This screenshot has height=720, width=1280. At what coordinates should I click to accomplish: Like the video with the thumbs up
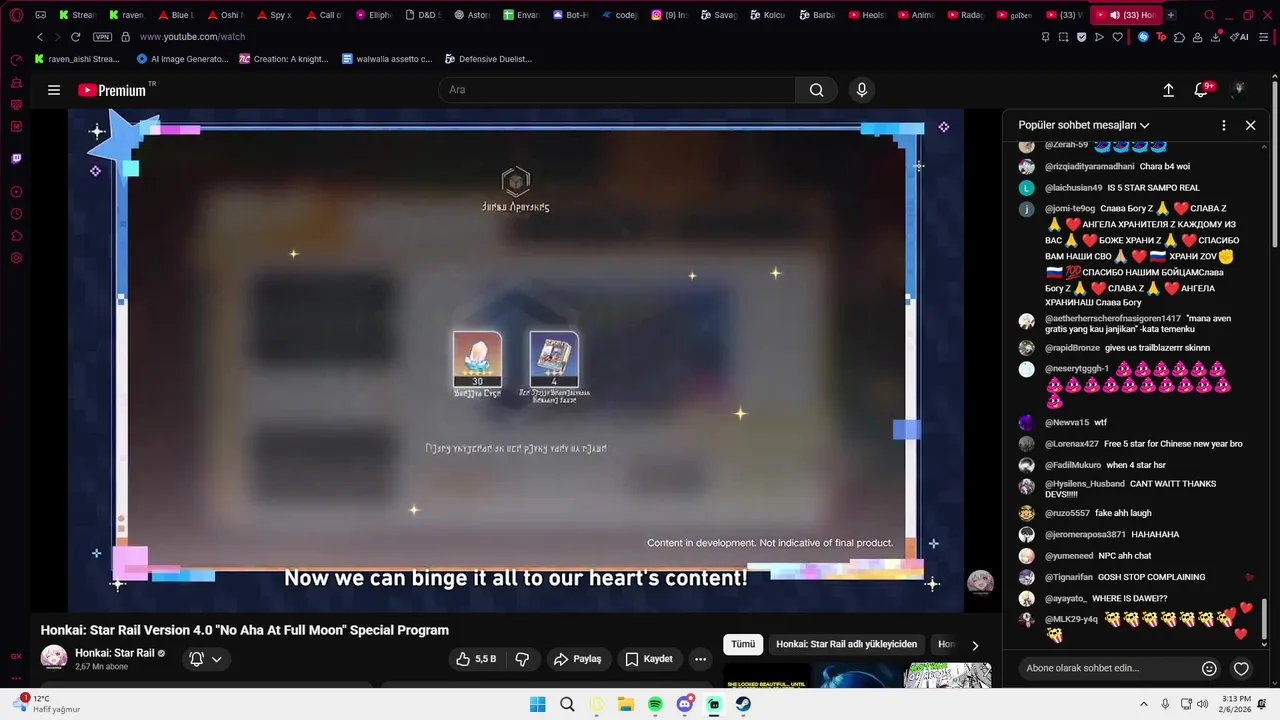tap(476, 659)
